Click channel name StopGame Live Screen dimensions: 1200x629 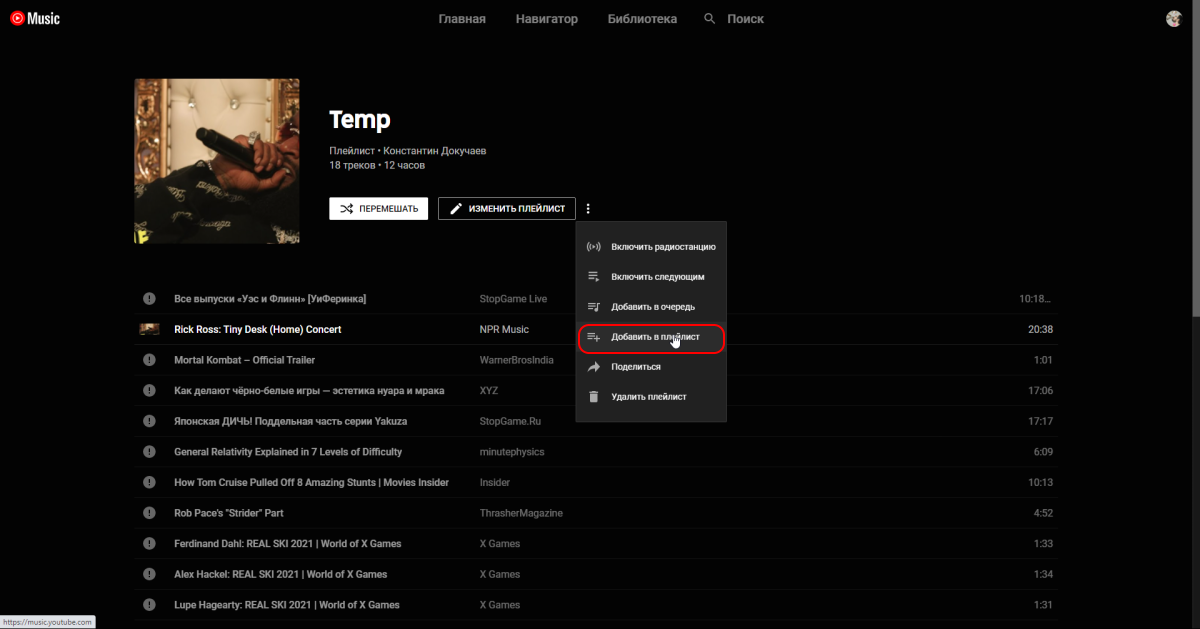coord(513,299)
